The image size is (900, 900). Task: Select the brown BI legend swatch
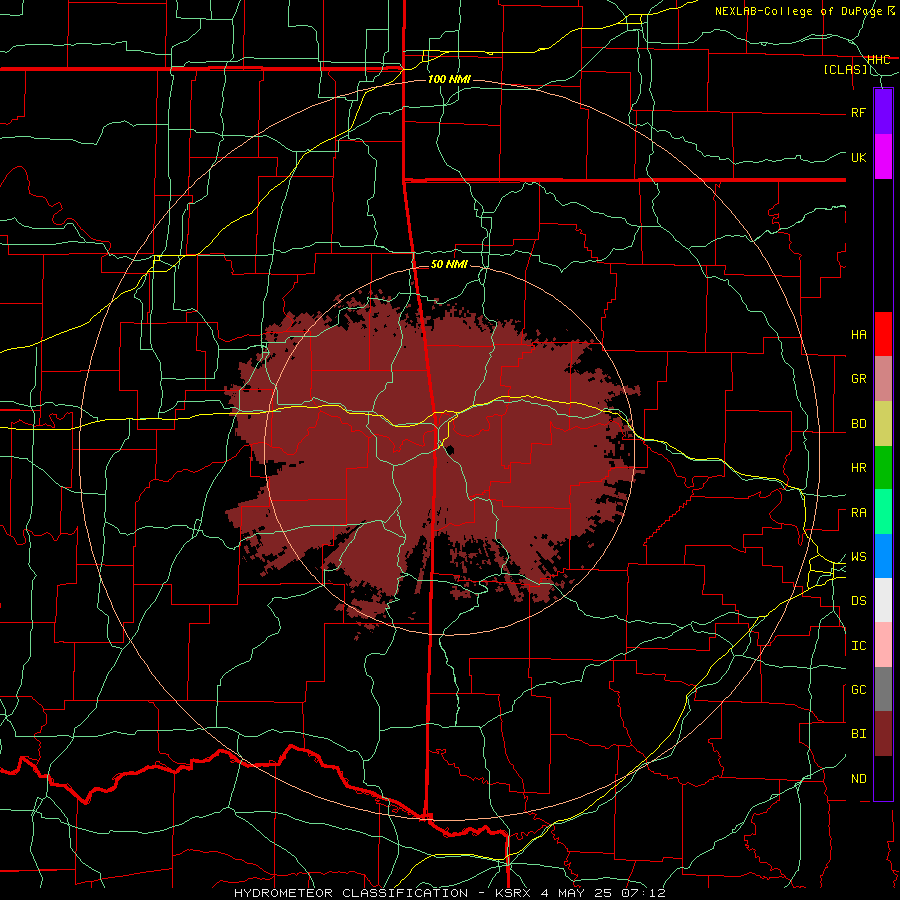point(883,734)
